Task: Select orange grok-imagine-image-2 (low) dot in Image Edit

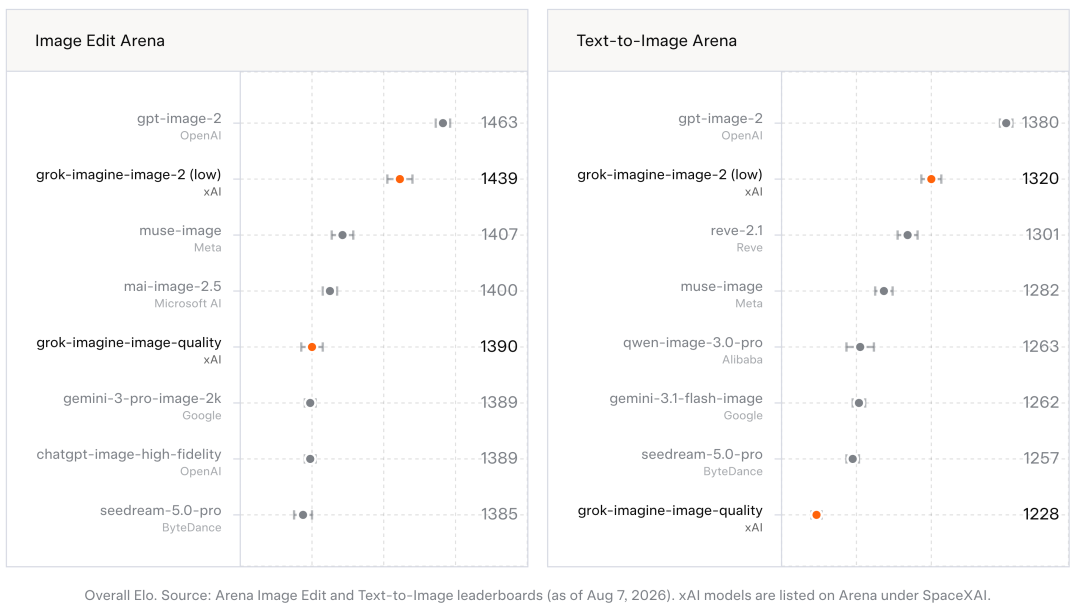Action: [x=399, y=179]
